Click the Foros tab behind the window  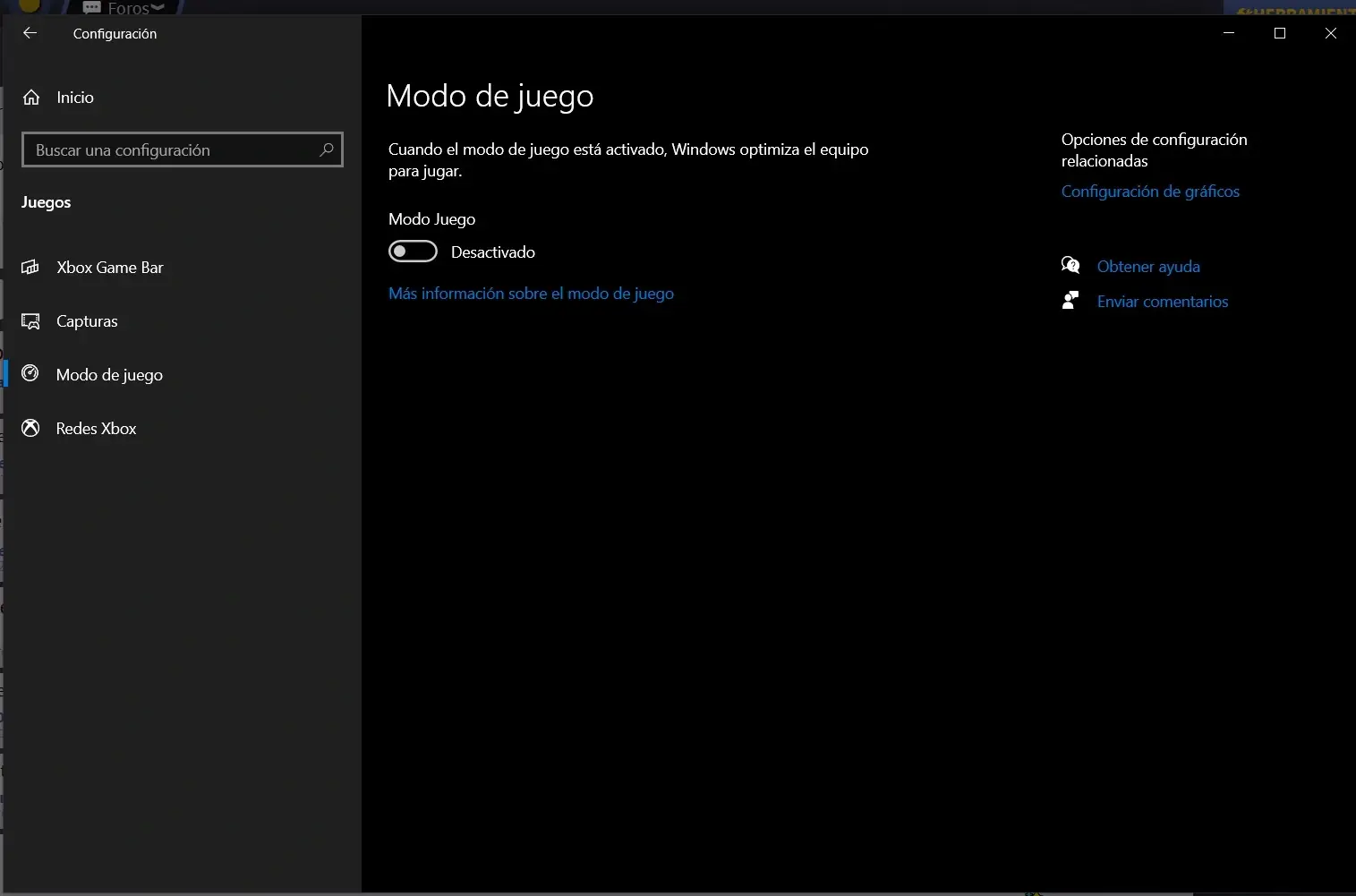point(125,7)
